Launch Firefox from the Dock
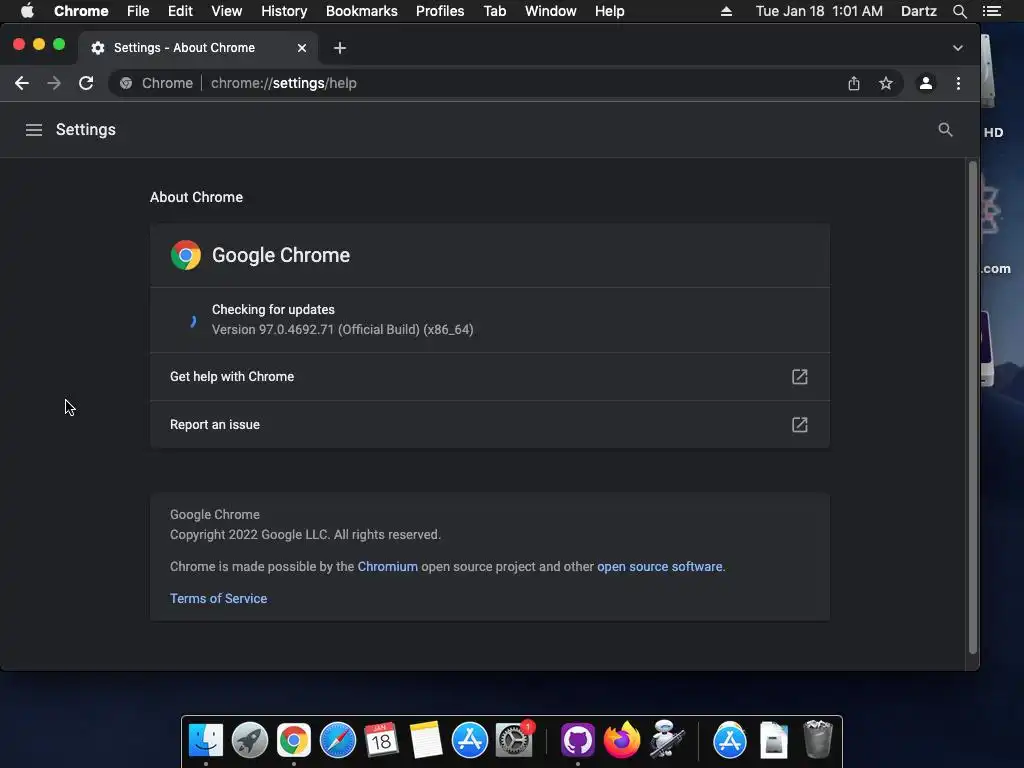 [x=622, y=740]
